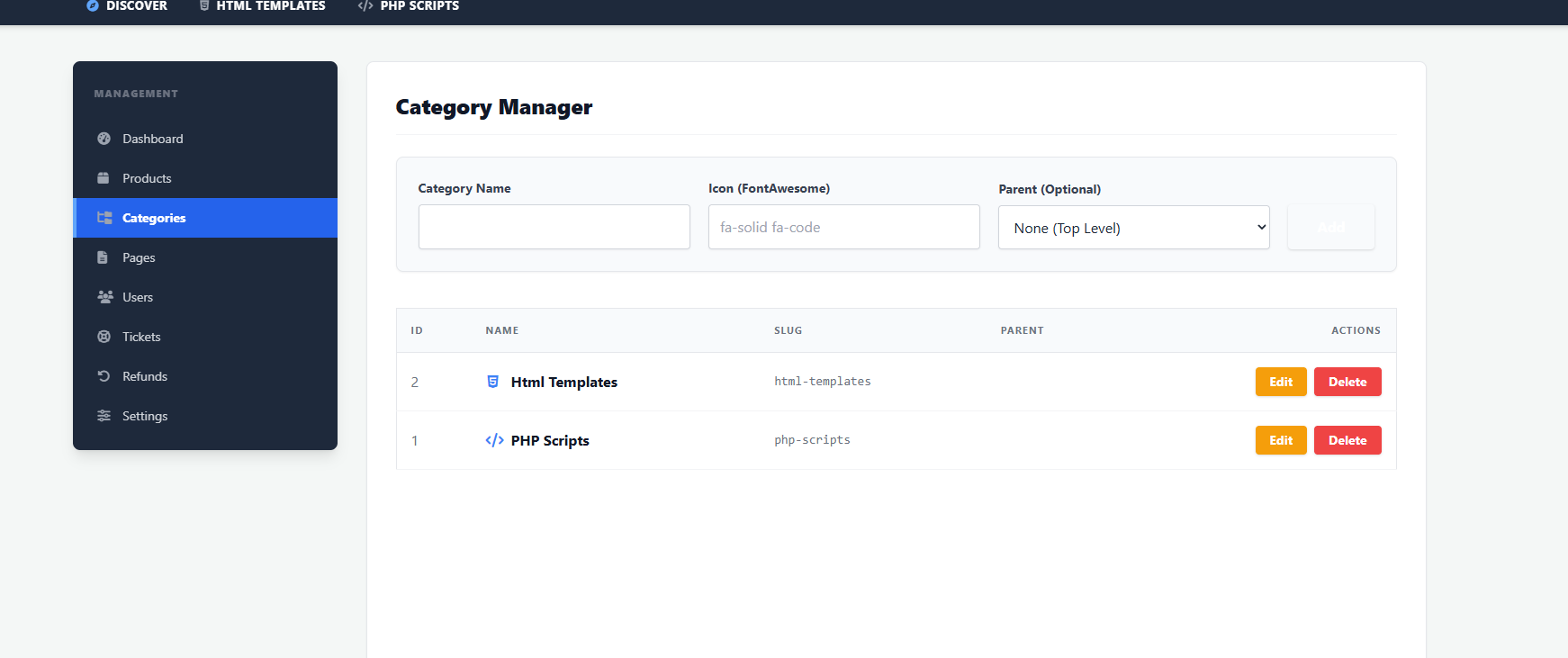Image resolution: width=1568 pixels, height=658 pixels.
Task: Click the MANAGEMENT sidebar section label
Action: pyautogui.click(x=136, y=94)
